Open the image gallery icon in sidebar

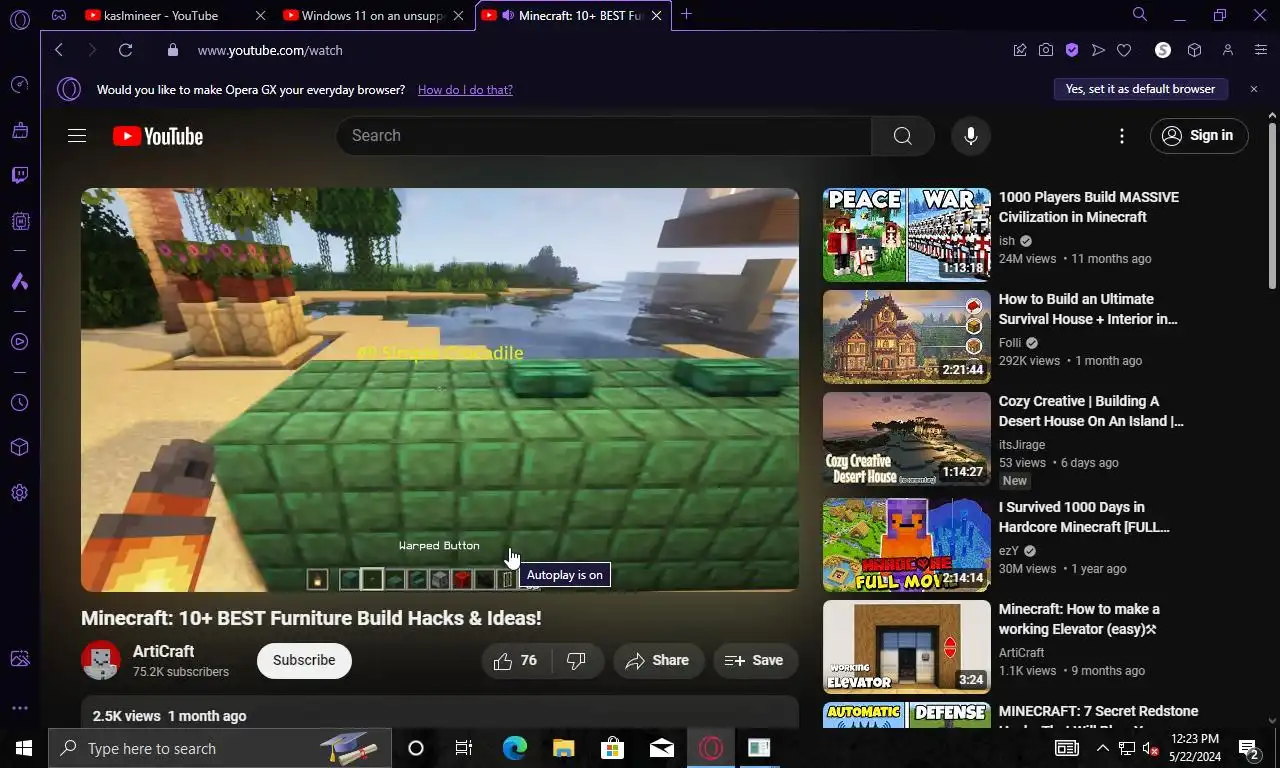20,659
